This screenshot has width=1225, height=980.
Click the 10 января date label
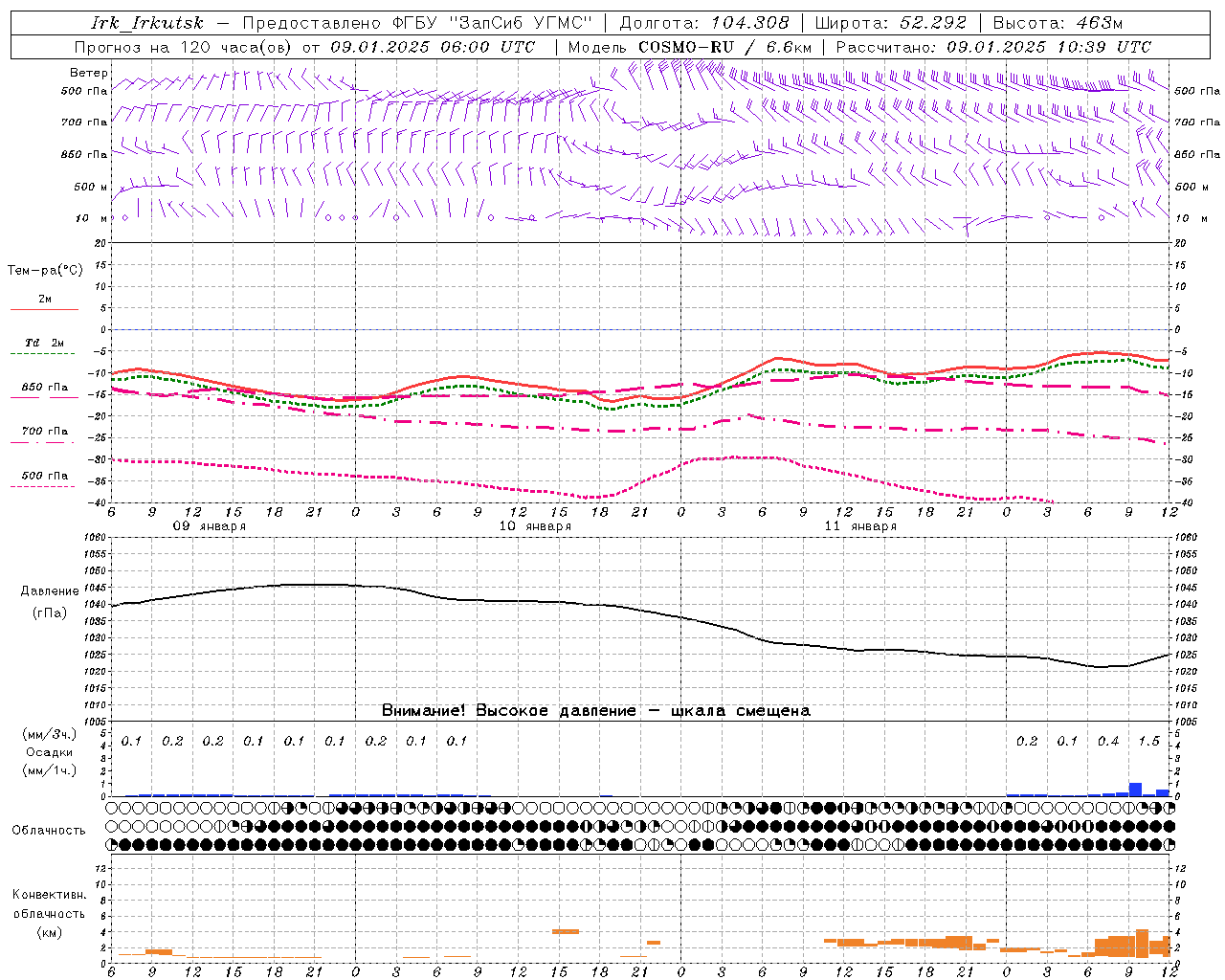pyautogui.click(x=535, y=526)
